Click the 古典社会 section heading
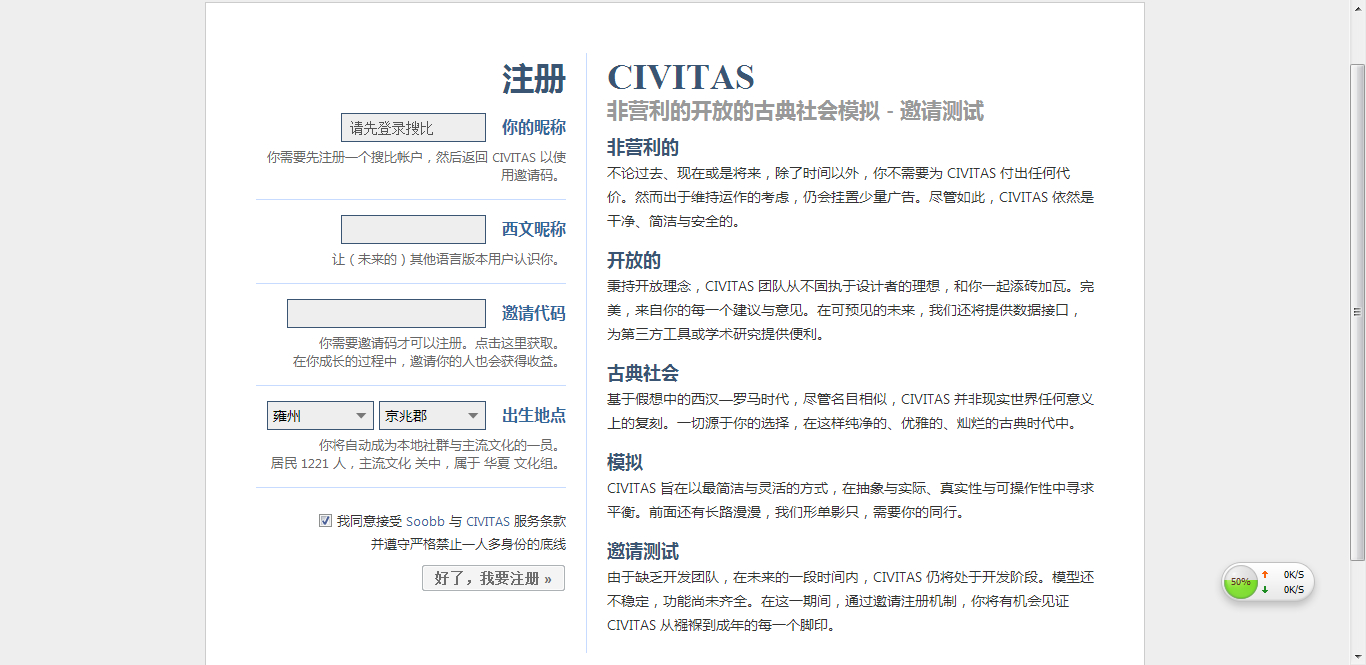The width and height of the screenshot is (1366, 665). (643, 374)
